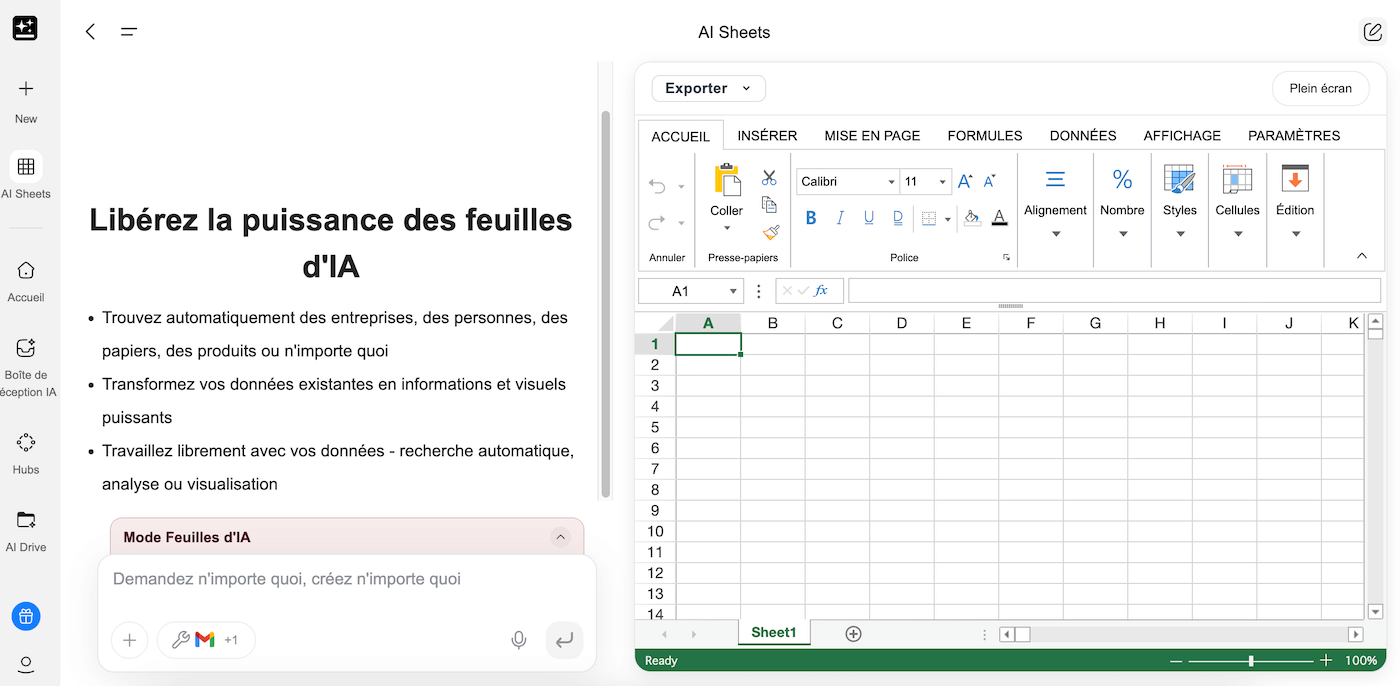Open the Undo history dropdown arrow
Screen dimensions: 1400x686
681,187
